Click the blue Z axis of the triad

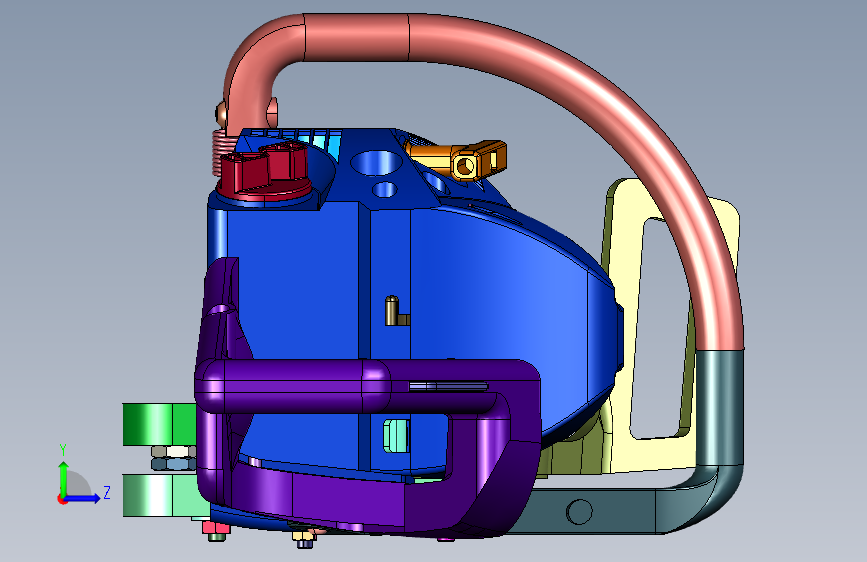coord(84,498)
